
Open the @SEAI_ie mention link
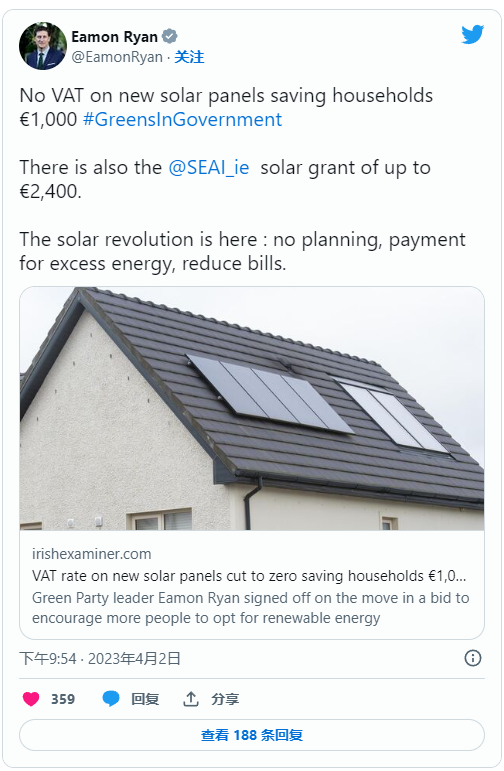coord(209,168)
